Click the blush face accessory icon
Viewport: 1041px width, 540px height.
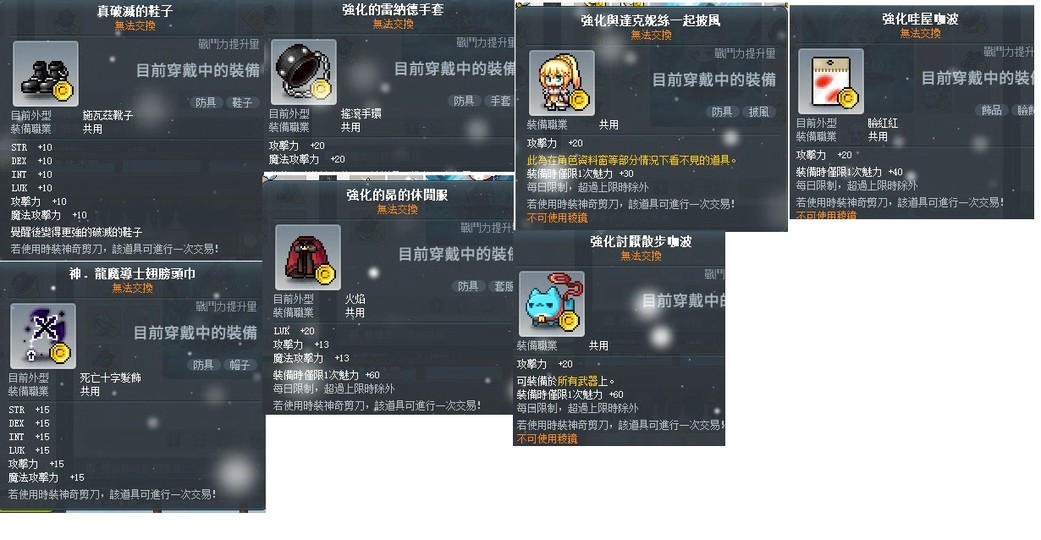pos(831,81)
